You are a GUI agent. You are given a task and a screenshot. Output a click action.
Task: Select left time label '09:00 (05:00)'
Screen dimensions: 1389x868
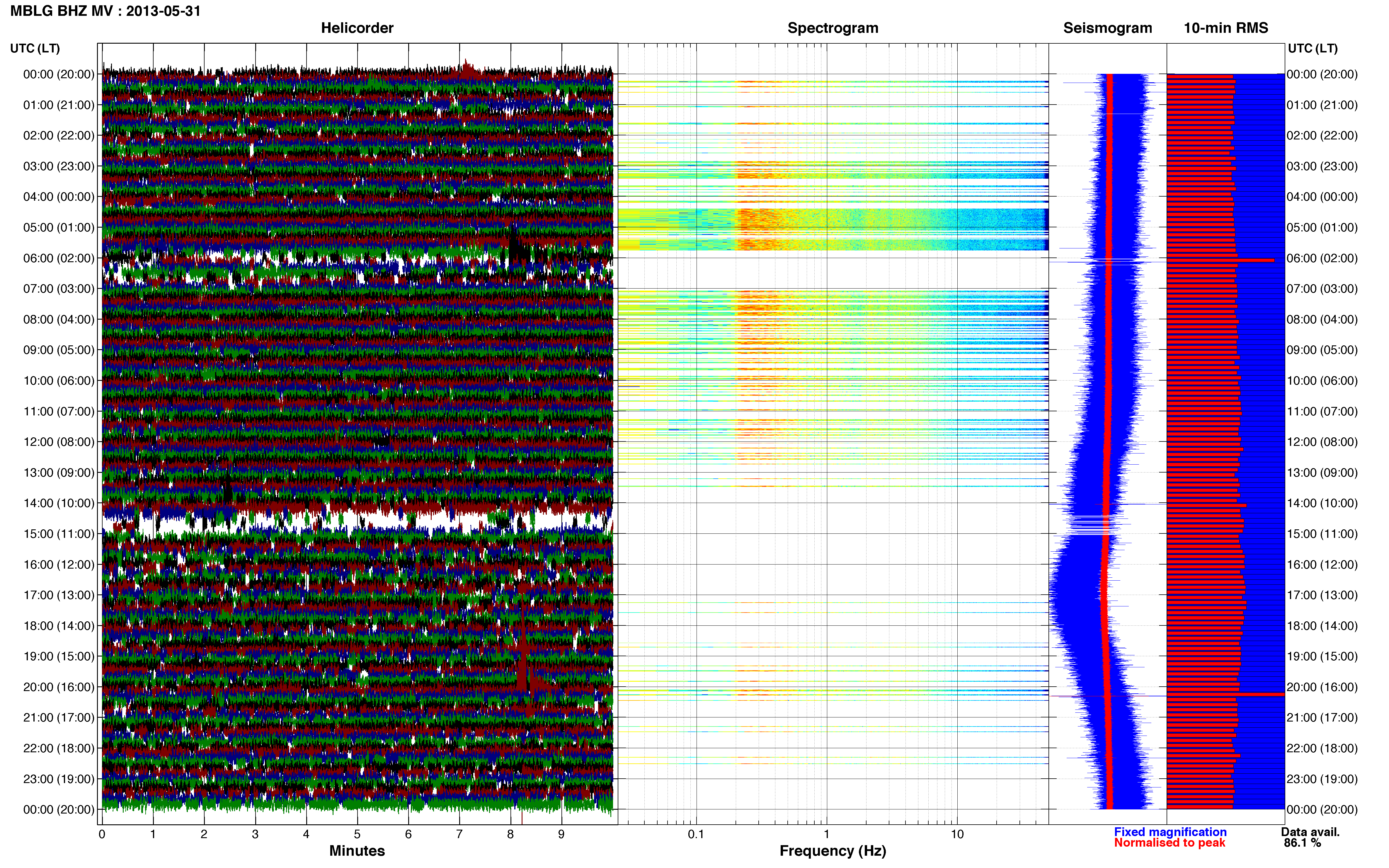coord(59,350)
